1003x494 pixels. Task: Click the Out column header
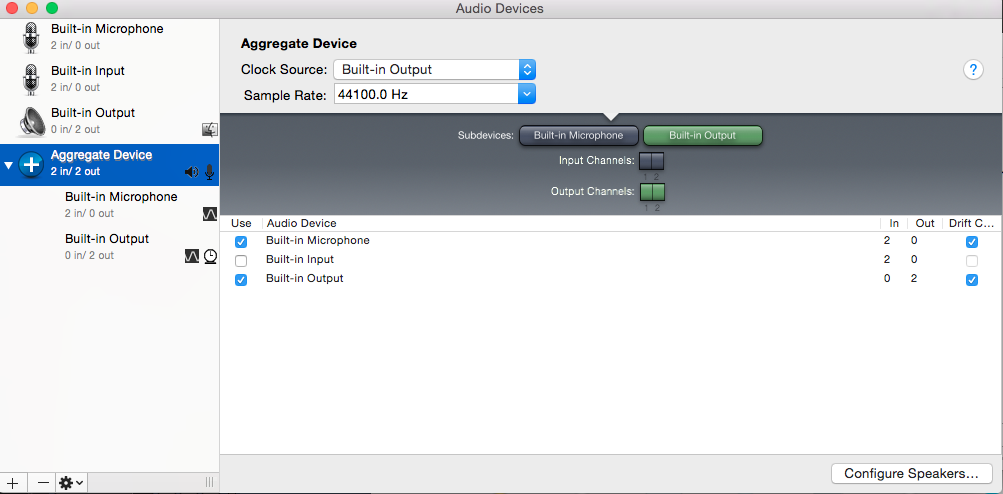925,223
